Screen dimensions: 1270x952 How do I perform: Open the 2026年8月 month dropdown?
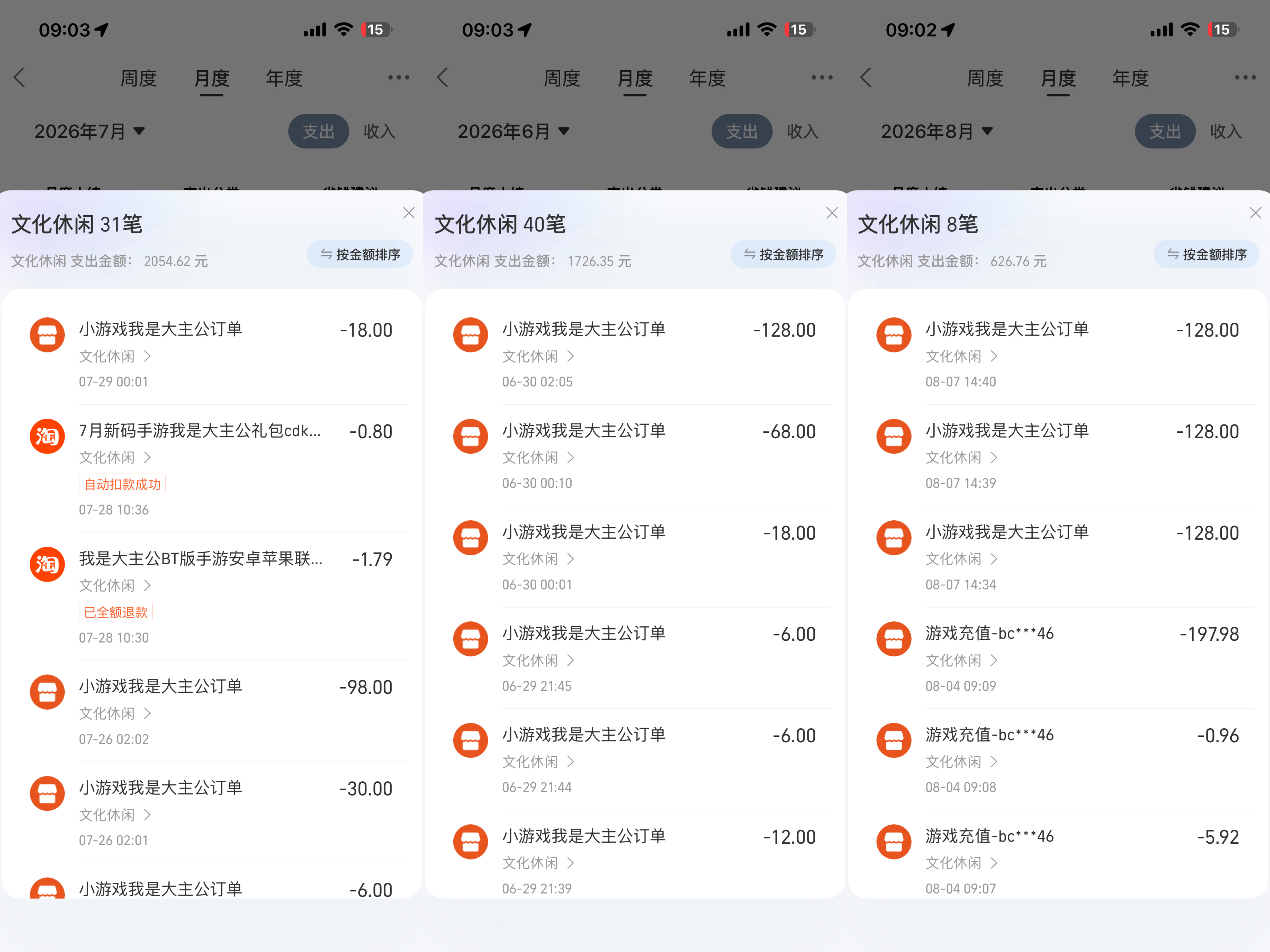coord(937,132)
